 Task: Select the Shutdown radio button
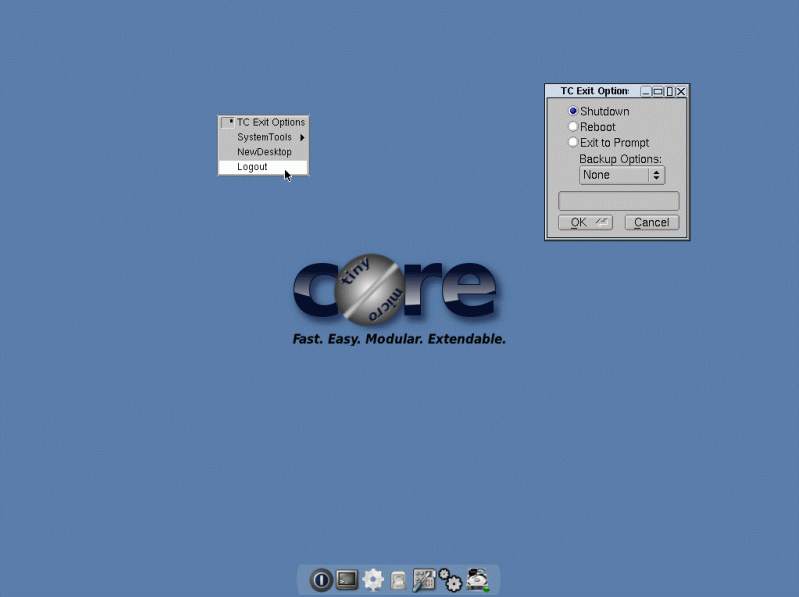tap(573, 111)
